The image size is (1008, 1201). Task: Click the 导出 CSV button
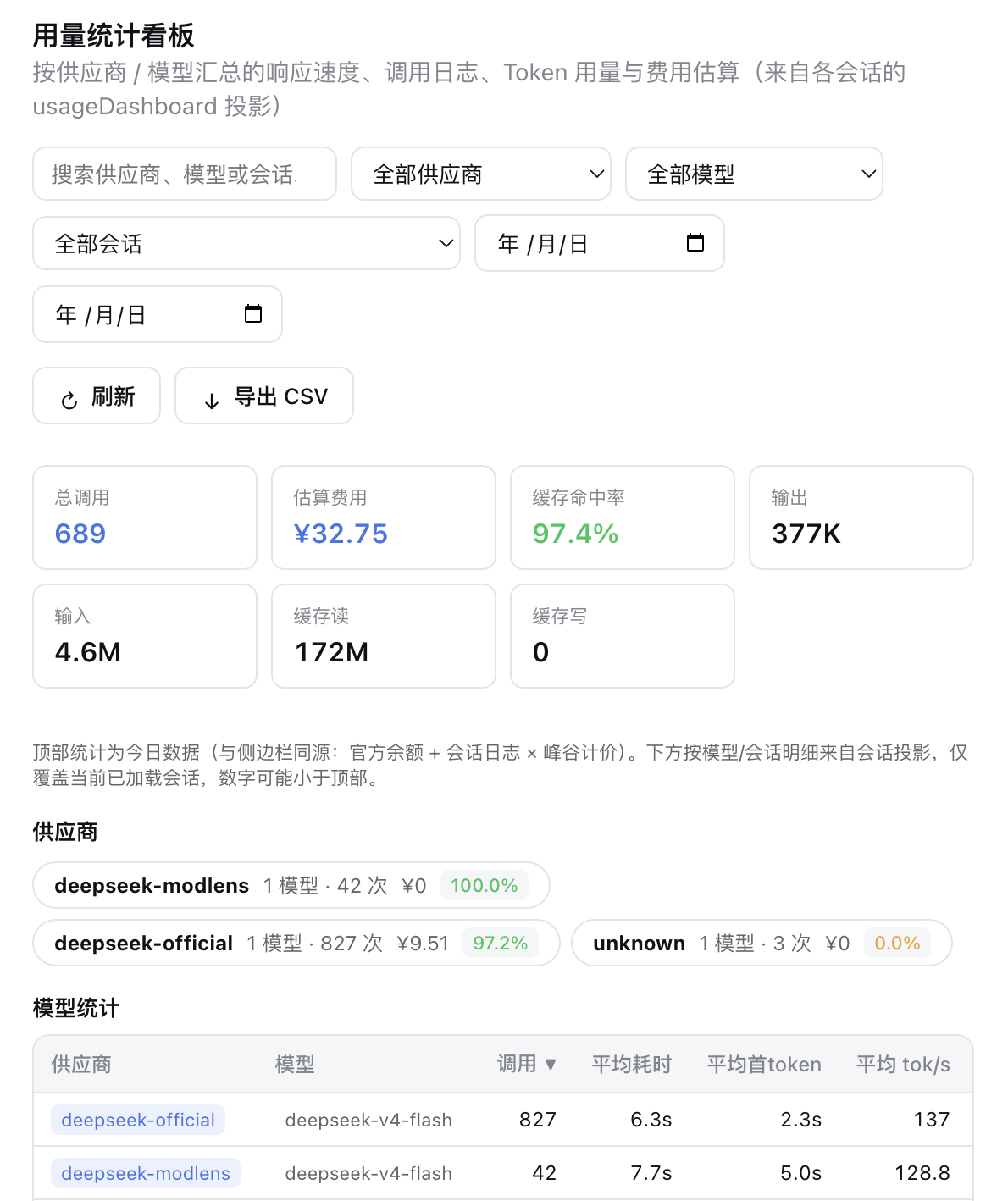(264, 396)
